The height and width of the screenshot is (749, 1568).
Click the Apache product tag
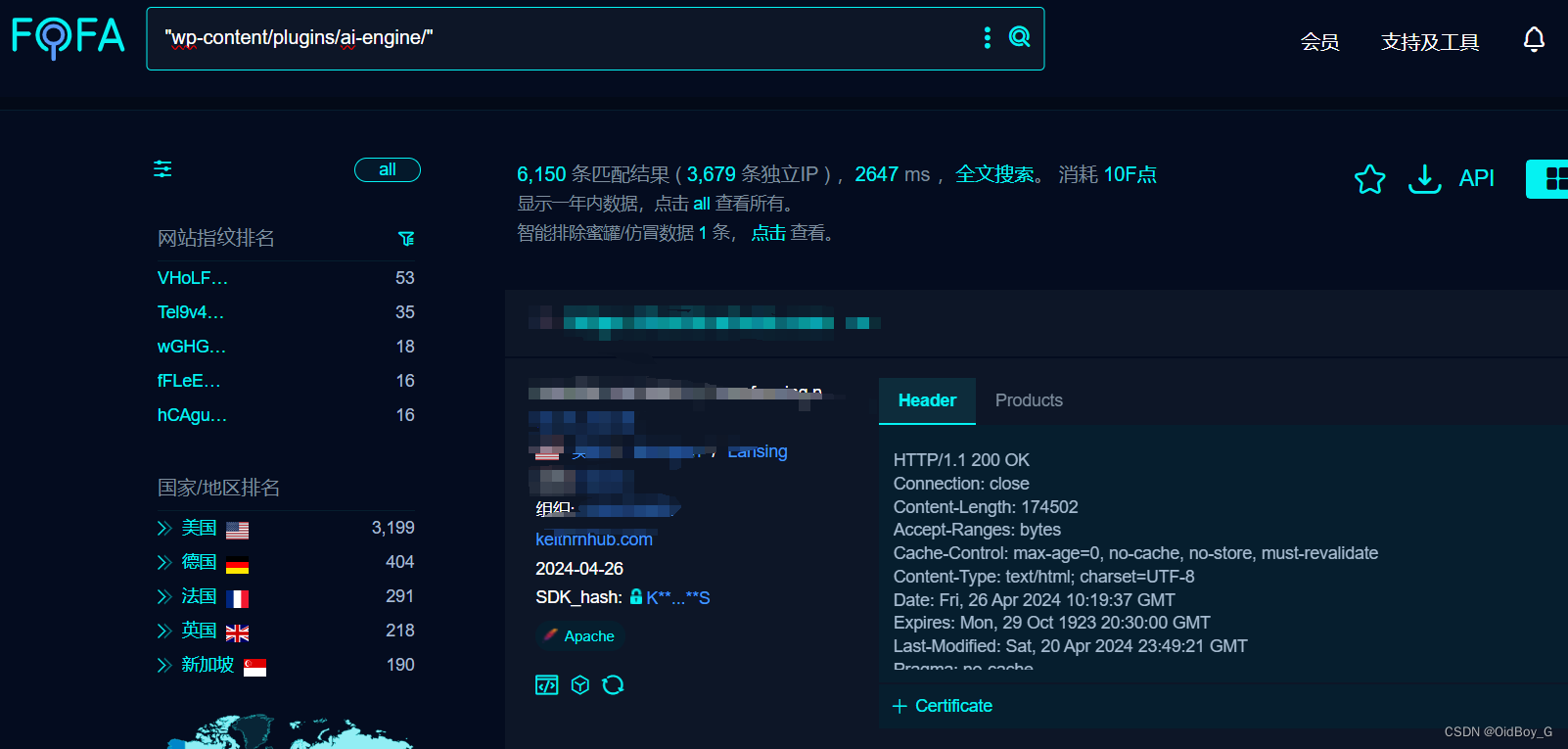click(579, 636)
